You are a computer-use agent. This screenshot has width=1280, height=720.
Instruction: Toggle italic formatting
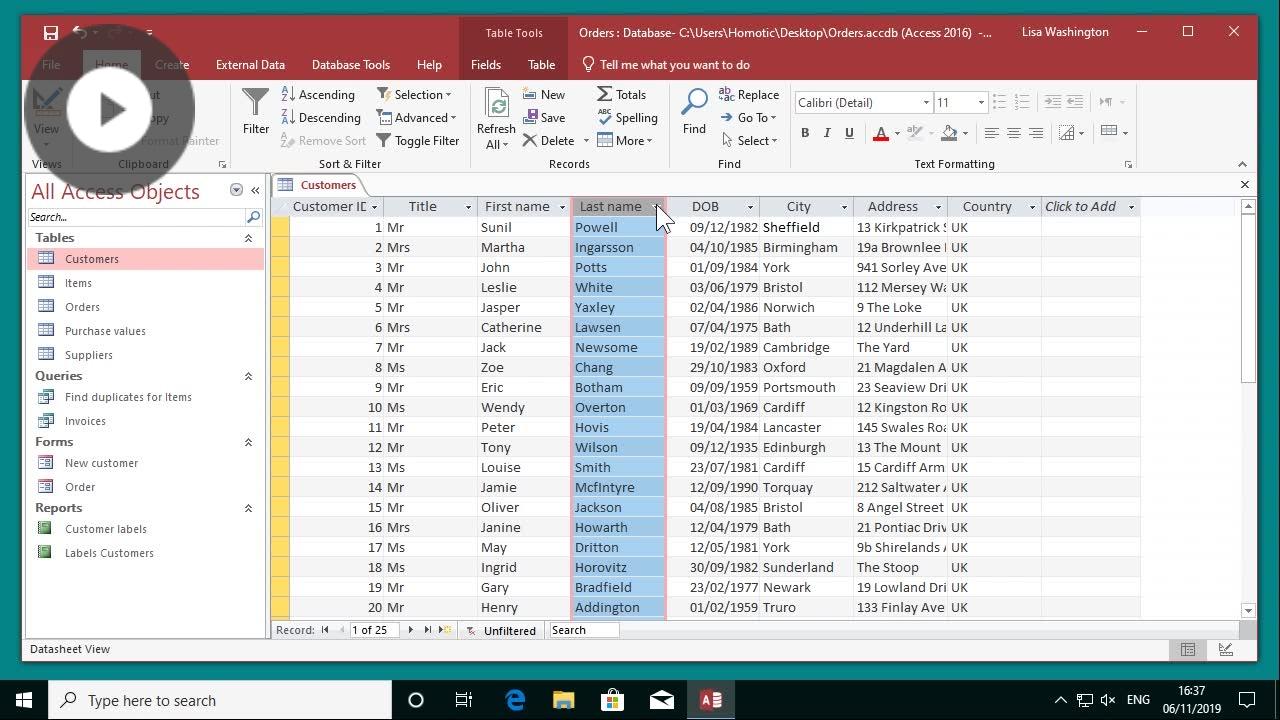pos(826,132)
